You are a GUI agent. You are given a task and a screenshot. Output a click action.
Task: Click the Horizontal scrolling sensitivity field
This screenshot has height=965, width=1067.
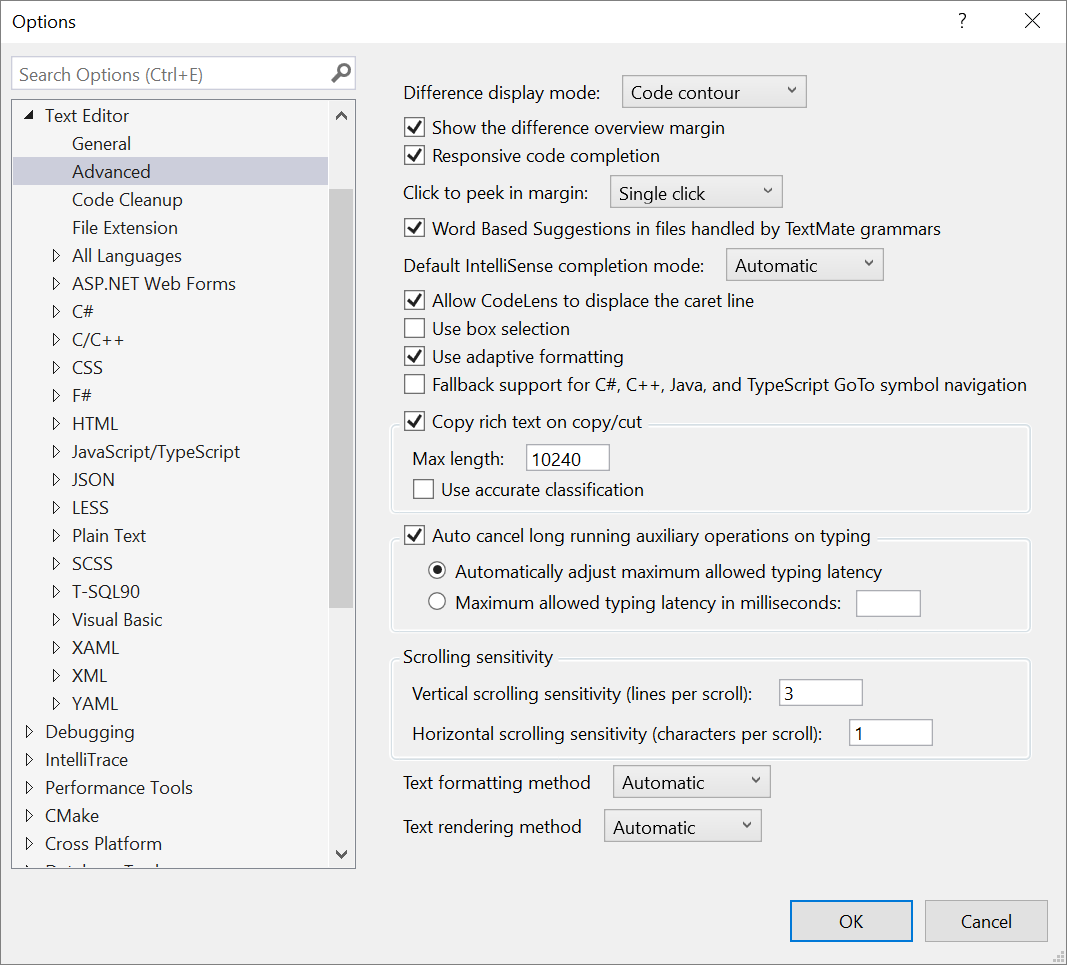[891, 732]
